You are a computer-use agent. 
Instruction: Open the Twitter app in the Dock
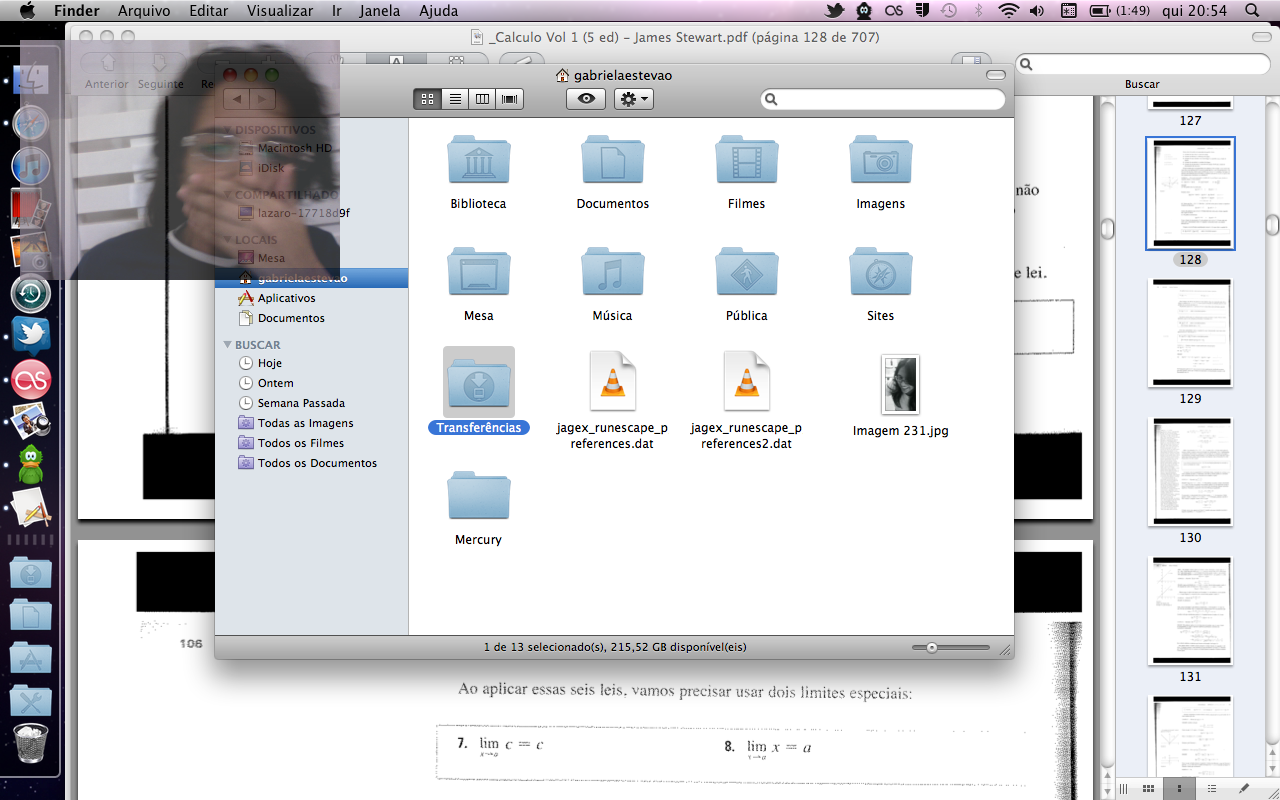(x=31, y=336)
